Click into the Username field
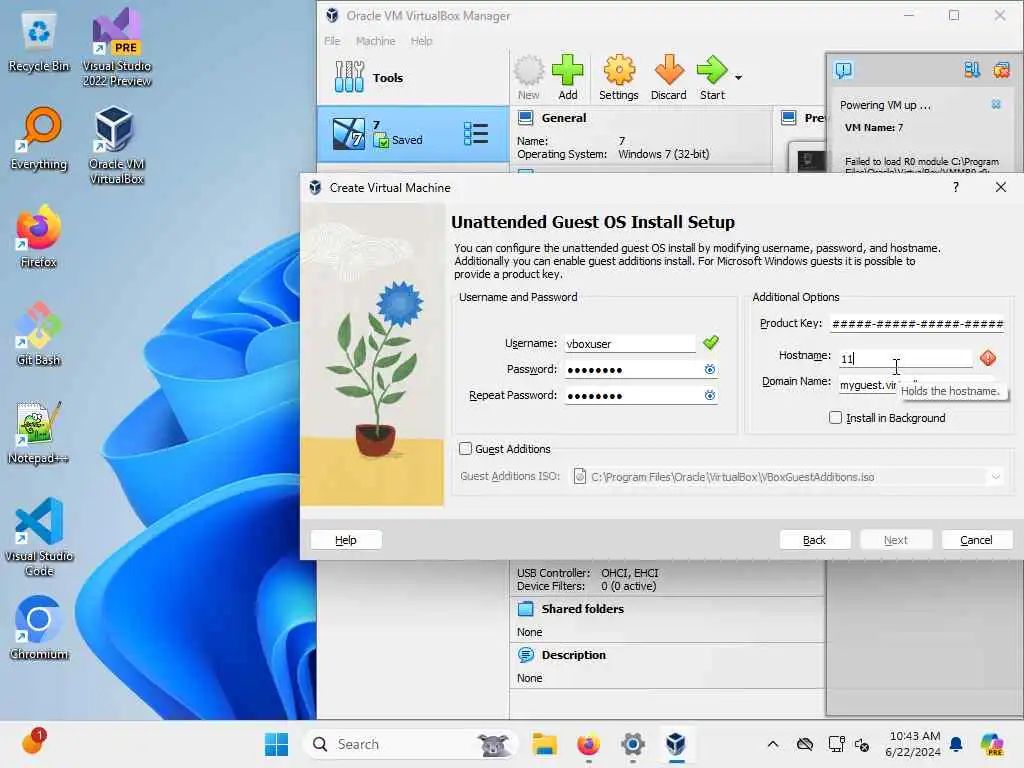Image resolution: width=1024 pixels, height=768 pixels. (630, 344)
